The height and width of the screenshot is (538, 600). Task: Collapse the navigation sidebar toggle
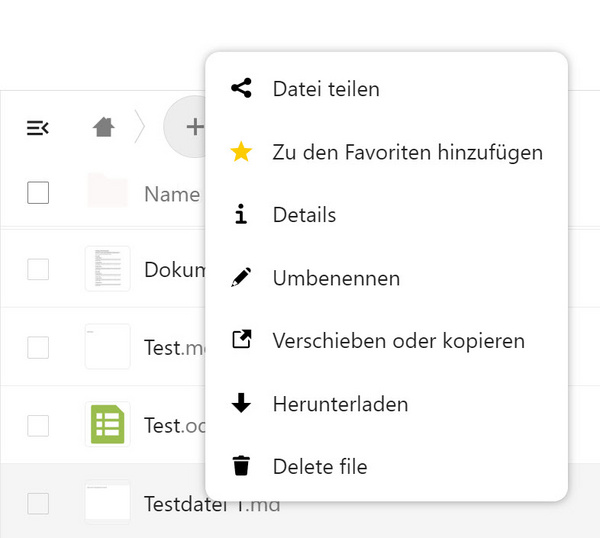[x=38, y=127]
